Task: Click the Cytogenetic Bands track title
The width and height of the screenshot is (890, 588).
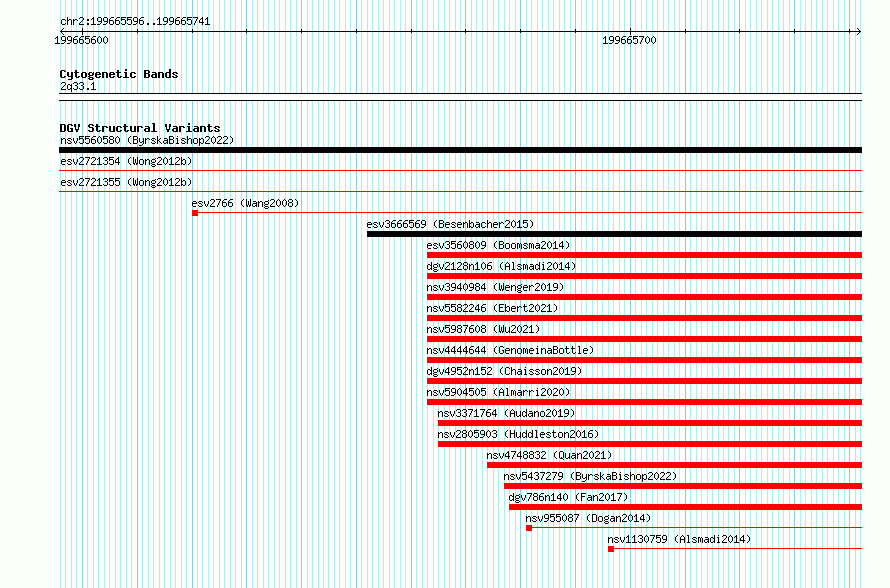Action: (119, 74)
